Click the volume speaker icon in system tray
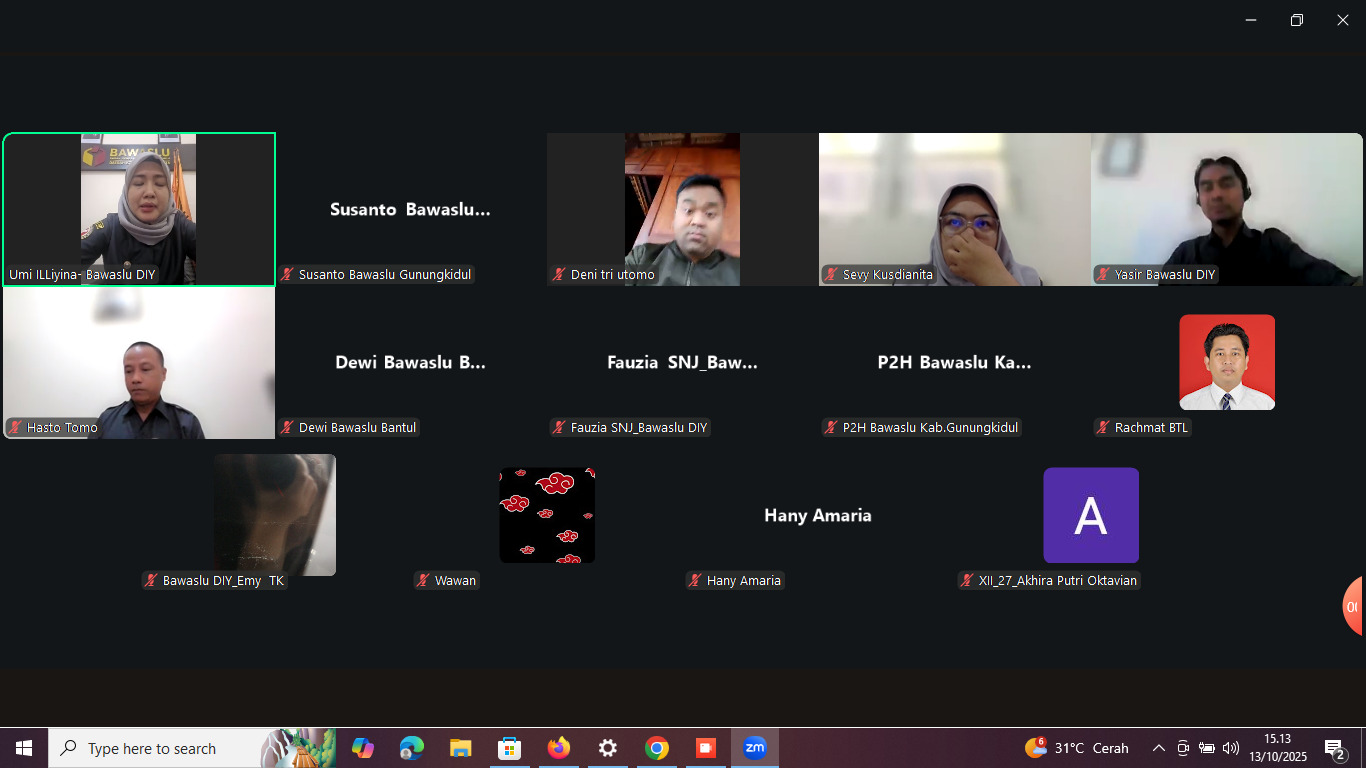The height and width of the screenshot is (768, 1366). [1231, 747]
